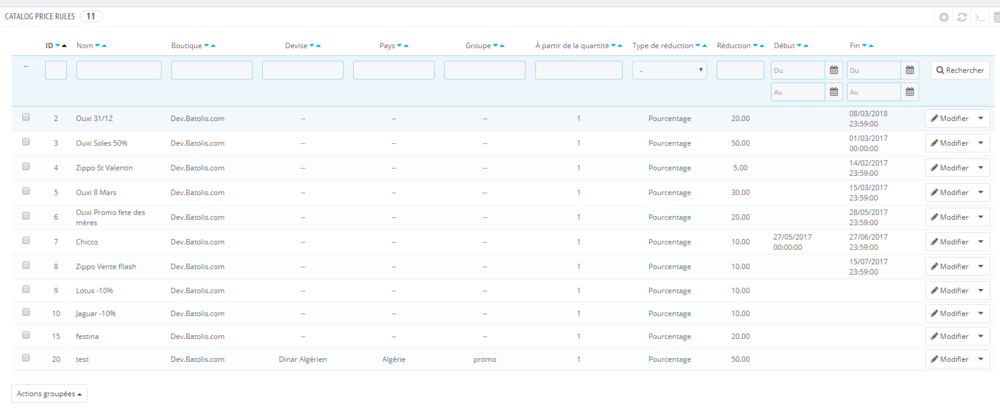Modify the Ouxi Promo fete des mères rule
The width and height of the screenshot is (1000, 410).
[x=950, y=217]
